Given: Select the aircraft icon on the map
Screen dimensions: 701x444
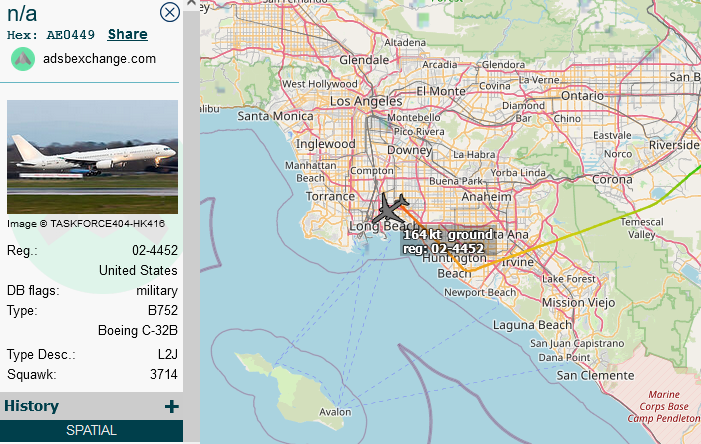Looking at the screenshot, I should click(x=389, y=208).
